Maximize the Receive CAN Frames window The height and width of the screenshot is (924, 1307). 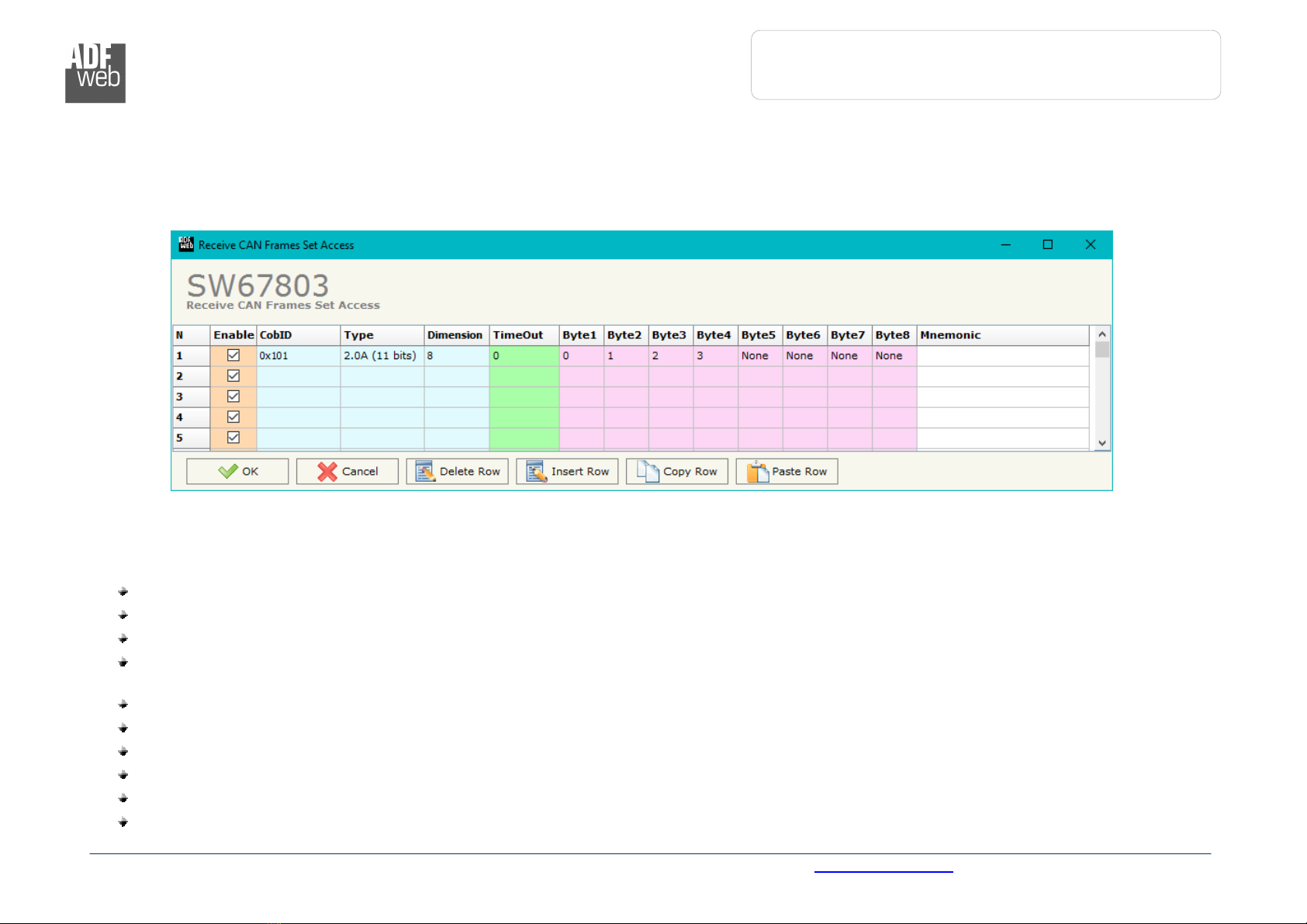[x=1048, y=244]
